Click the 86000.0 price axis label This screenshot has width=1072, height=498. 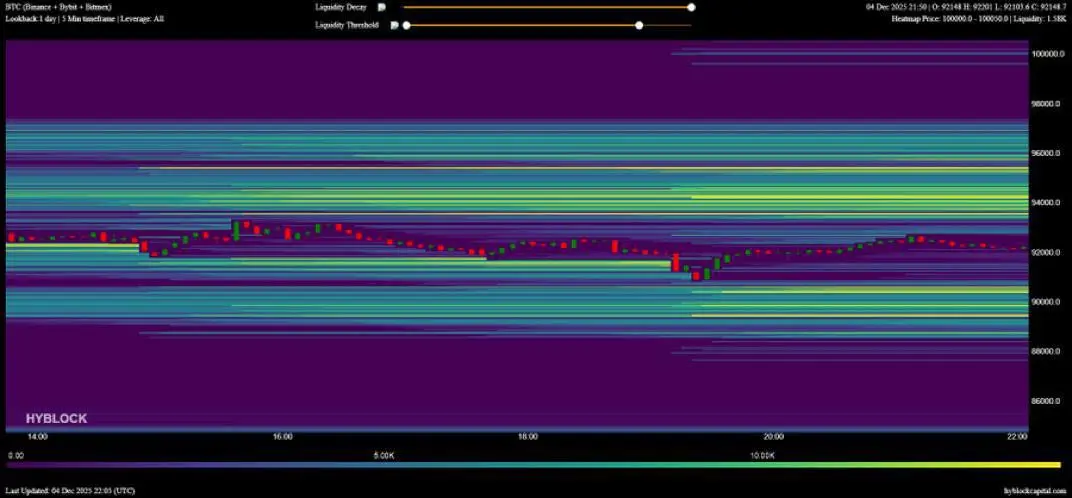click(1048, 401)
